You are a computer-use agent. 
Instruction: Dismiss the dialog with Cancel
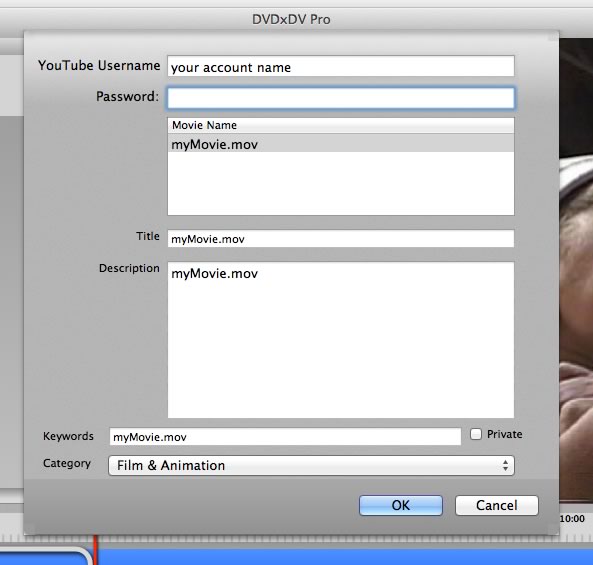tap(497, 505)
